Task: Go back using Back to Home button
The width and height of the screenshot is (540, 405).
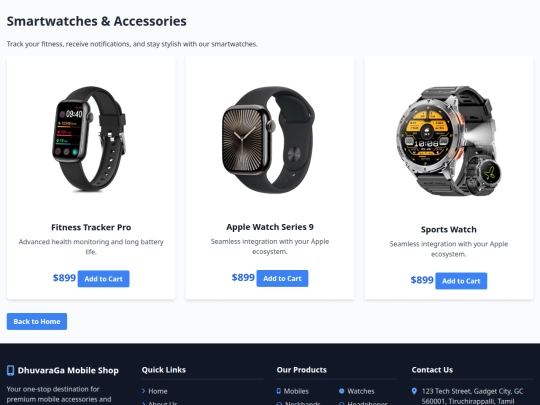Action: (37, 321)
